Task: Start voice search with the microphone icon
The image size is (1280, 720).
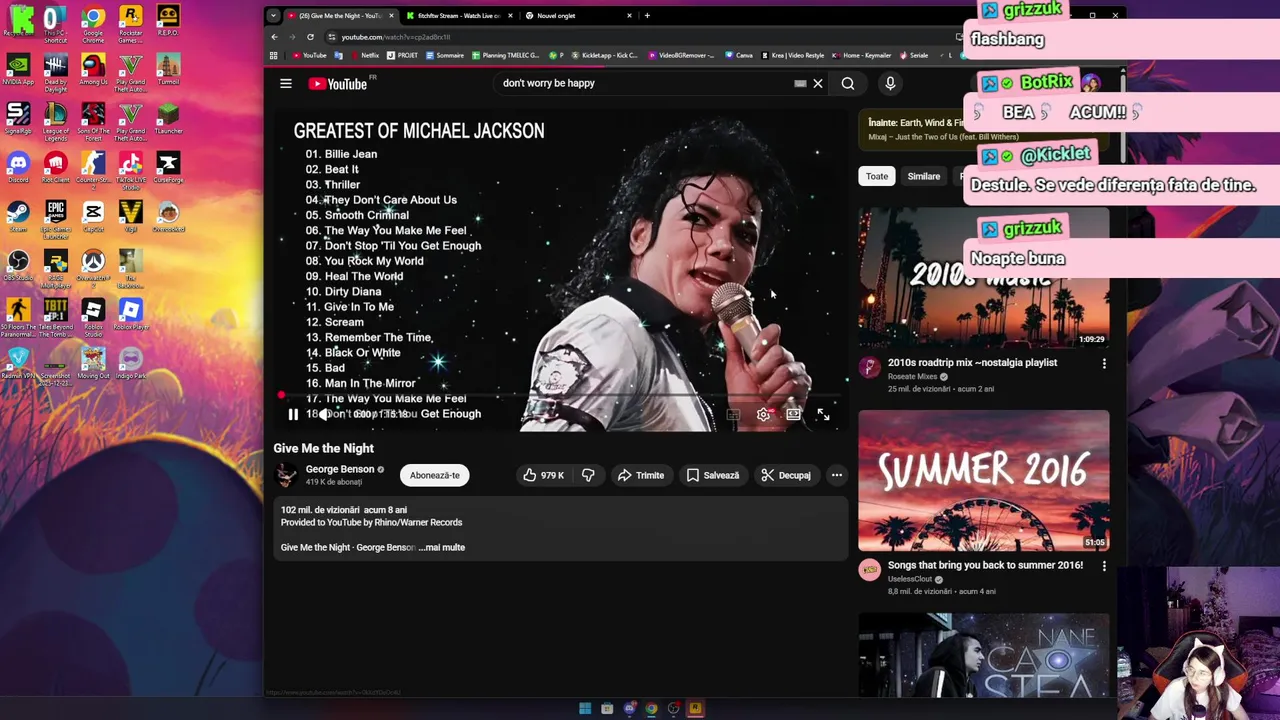Action: pyautogui.click(x=890, y=84)
